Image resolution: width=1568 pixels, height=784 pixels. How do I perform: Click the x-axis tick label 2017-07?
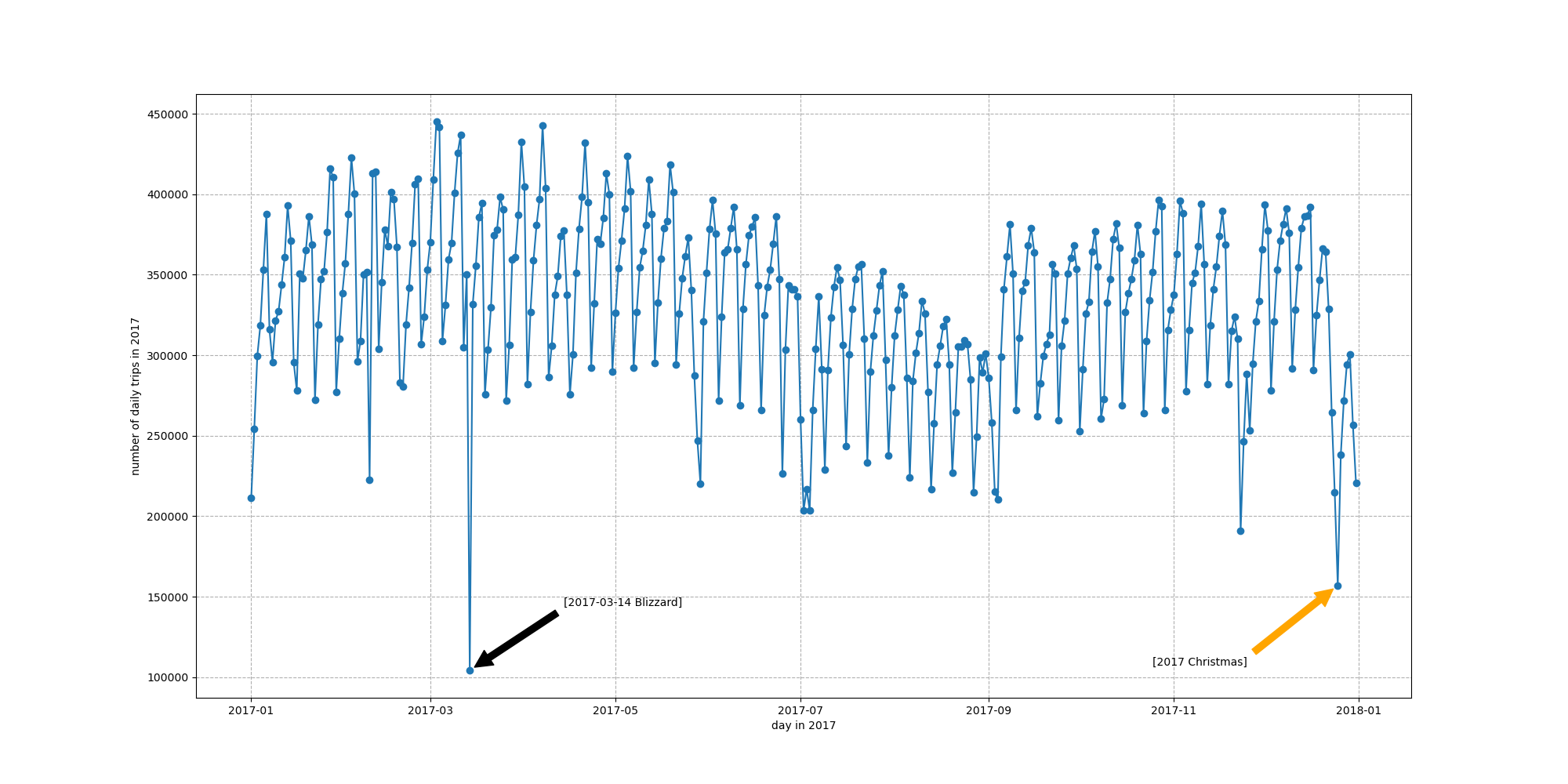tap(800, 711)
